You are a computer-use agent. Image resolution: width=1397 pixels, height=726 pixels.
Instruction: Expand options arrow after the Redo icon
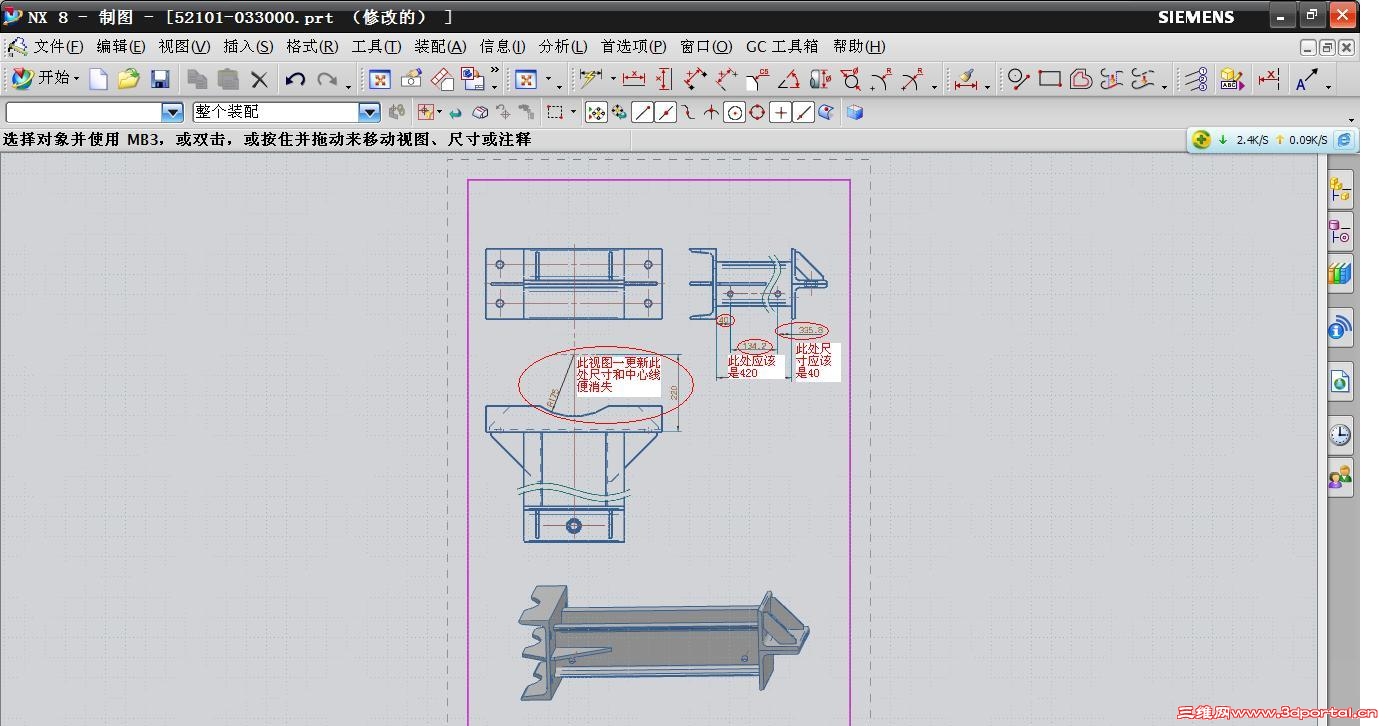(348, 85)
